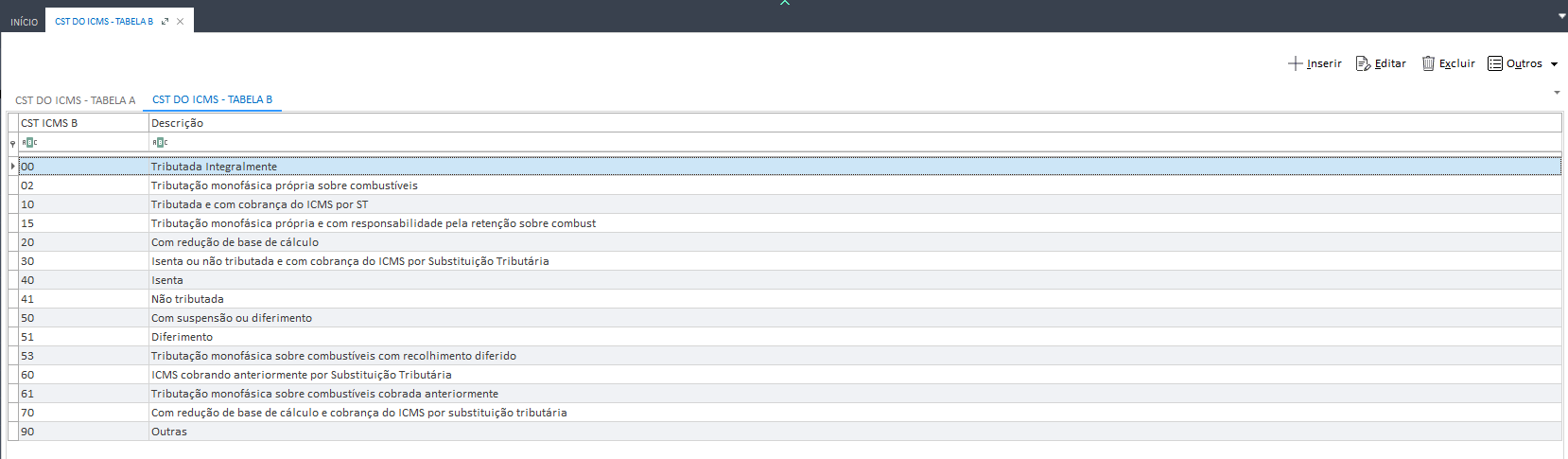Screen dimensions: 1568x459
Task: Select row indicator of row 00
Action: coord(12,167)
